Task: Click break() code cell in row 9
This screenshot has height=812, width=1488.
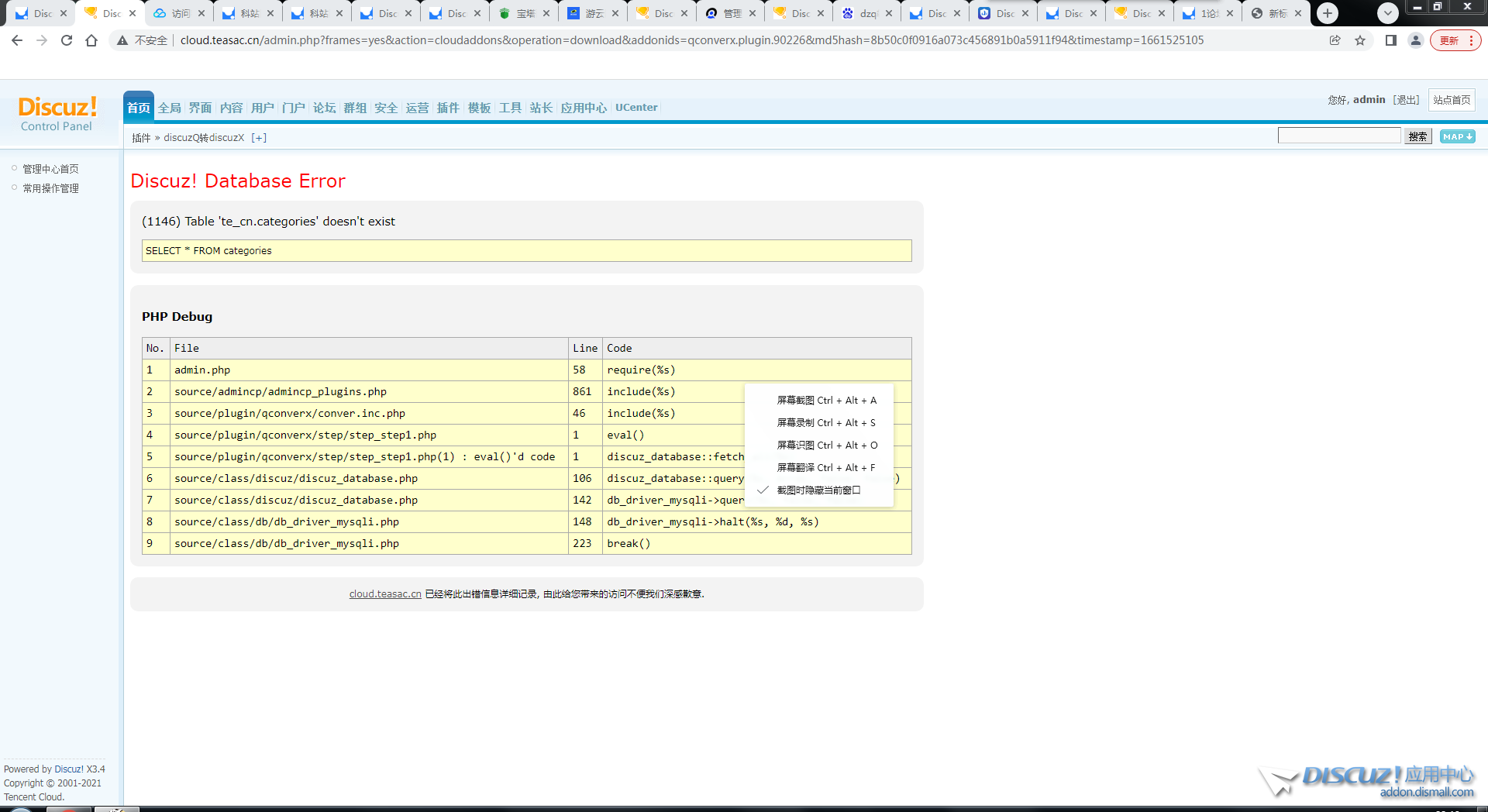Action: [757, 544]
